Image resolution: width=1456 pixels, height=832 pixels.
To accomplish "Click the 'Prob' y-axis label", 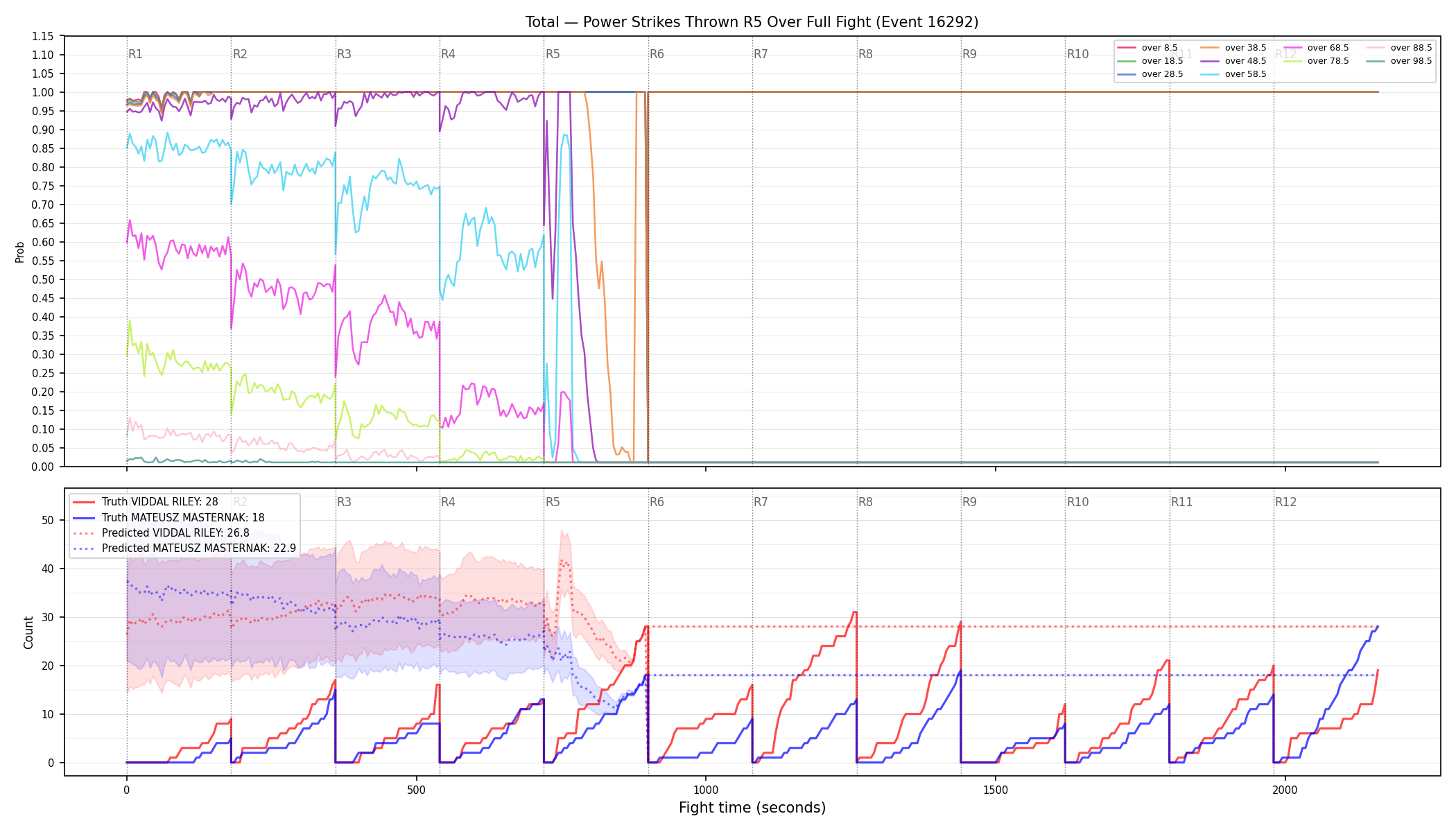I will [x=20, y=252].
